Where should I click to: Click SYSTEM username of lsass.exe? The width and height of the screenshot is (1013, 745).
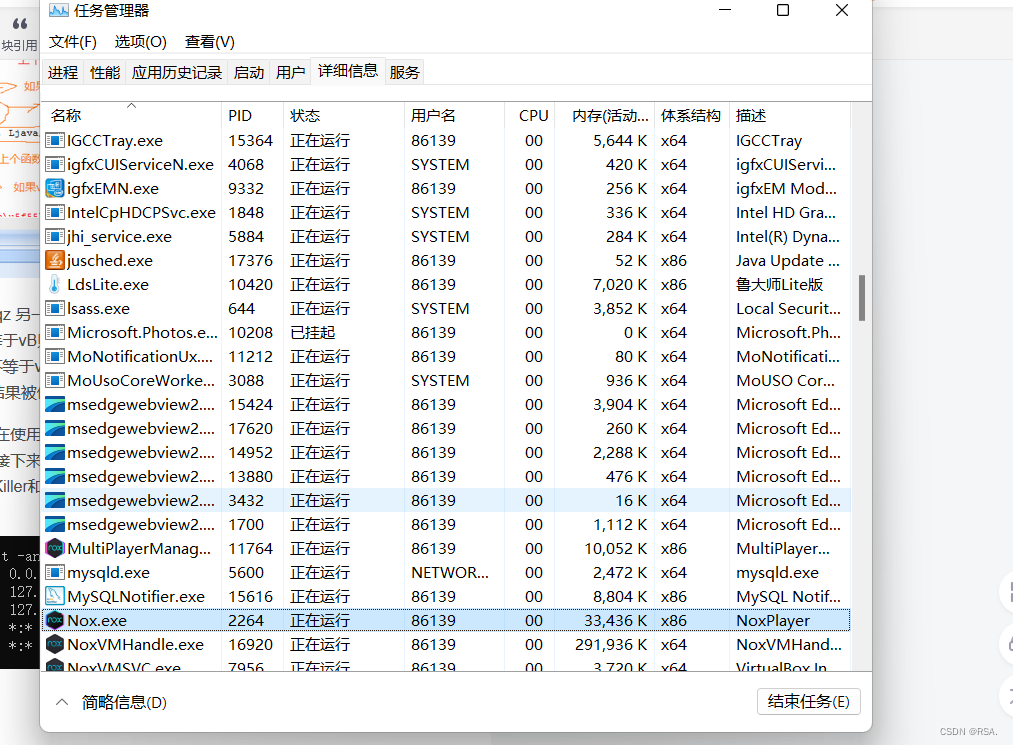point(440,308)
